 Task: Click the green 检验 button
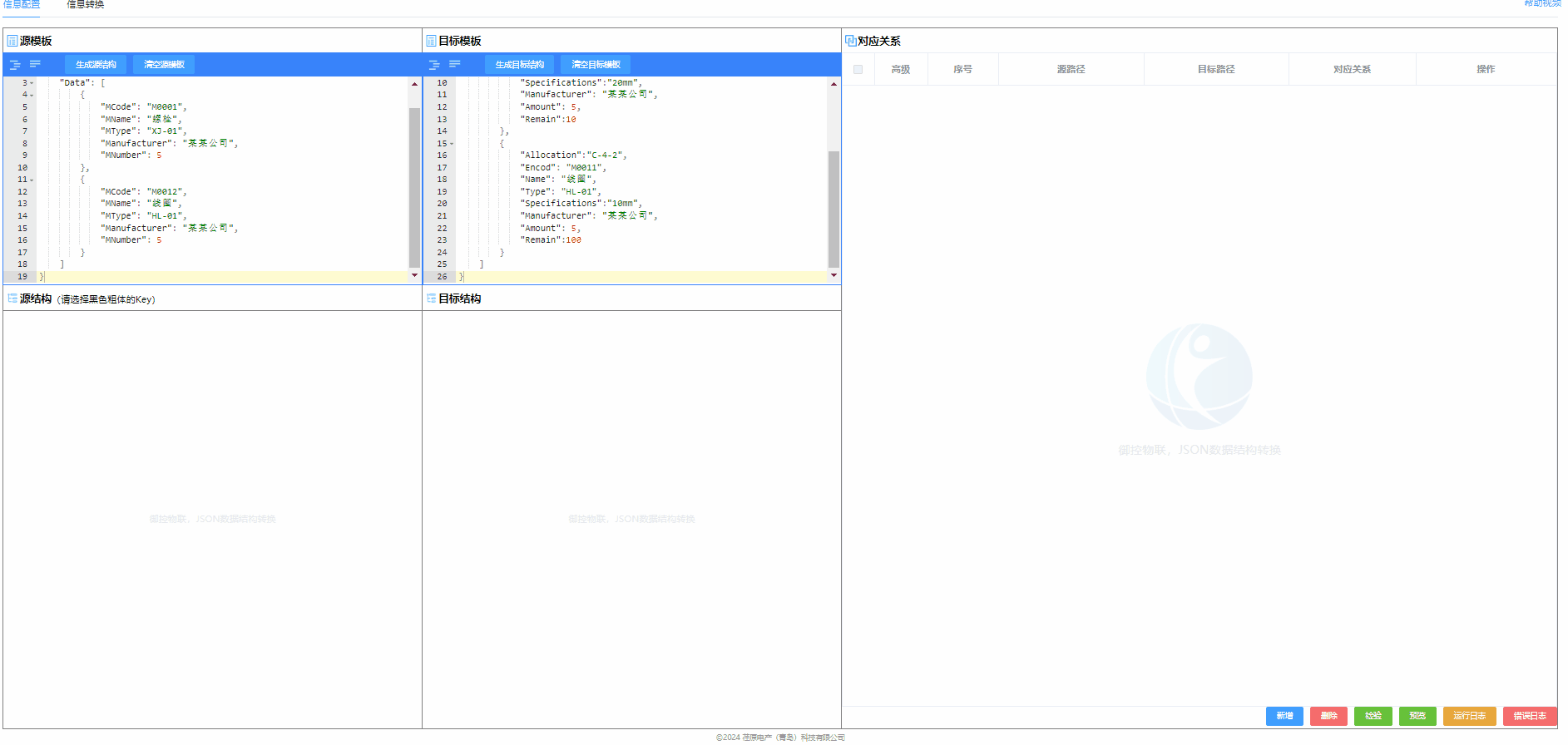[x=1373, y=716]
